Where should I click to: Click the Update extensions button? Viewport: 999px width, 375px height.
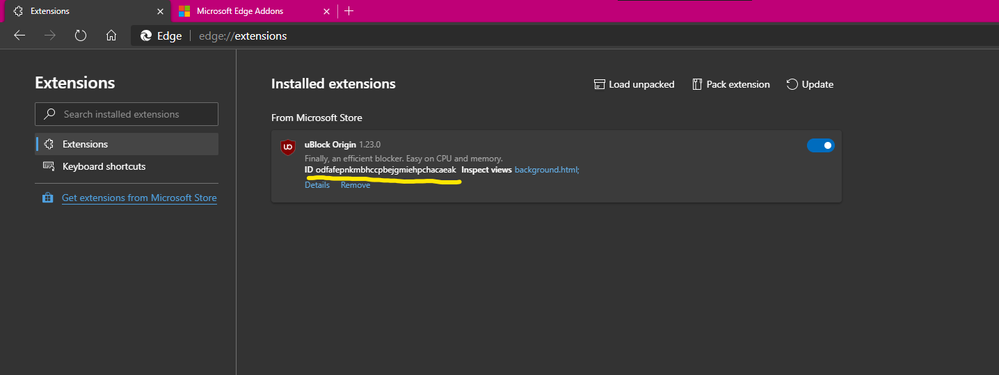tap(810, 84)
